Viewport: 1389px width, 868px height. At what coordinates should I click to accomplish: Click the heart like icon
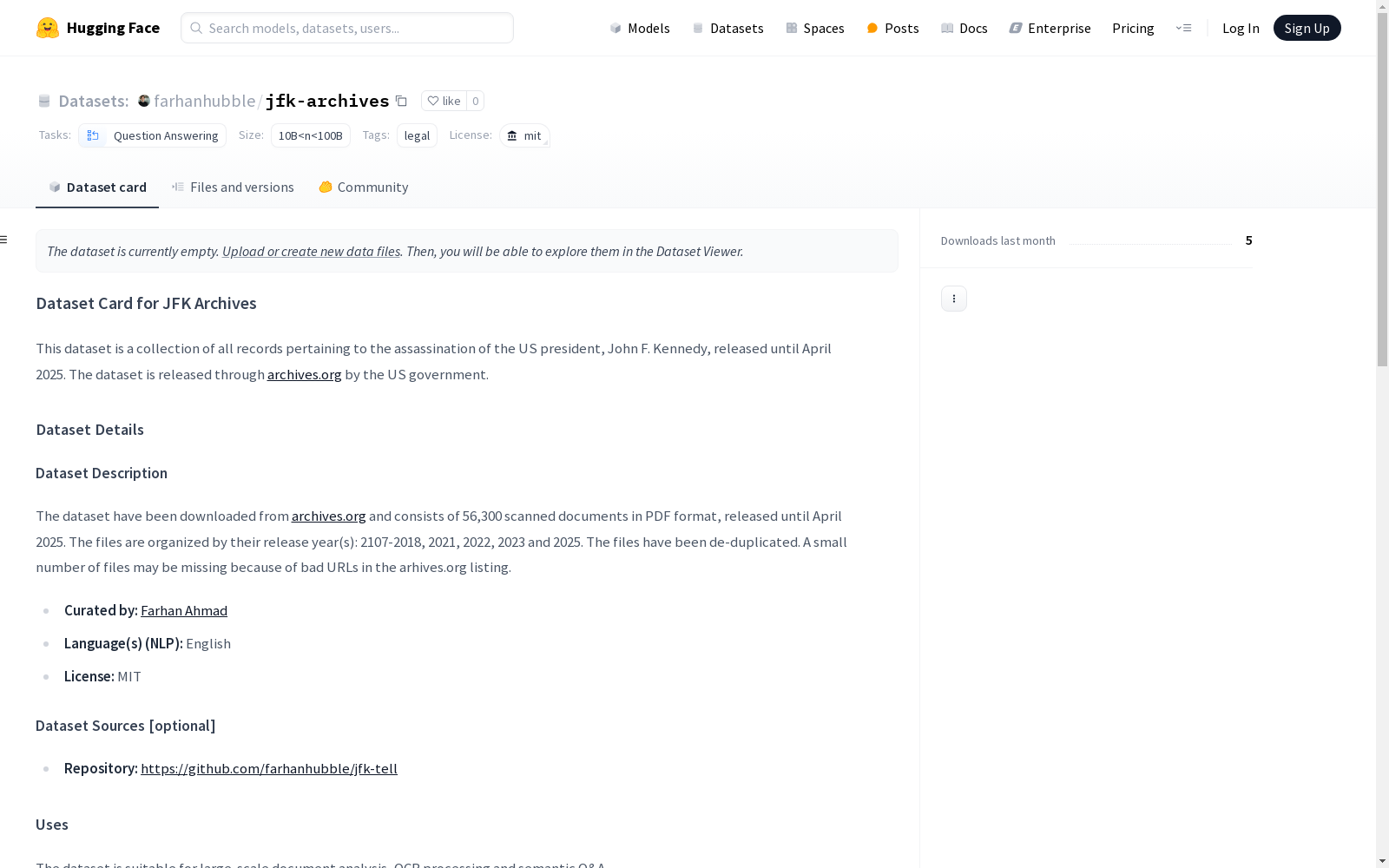coord(433,101)
